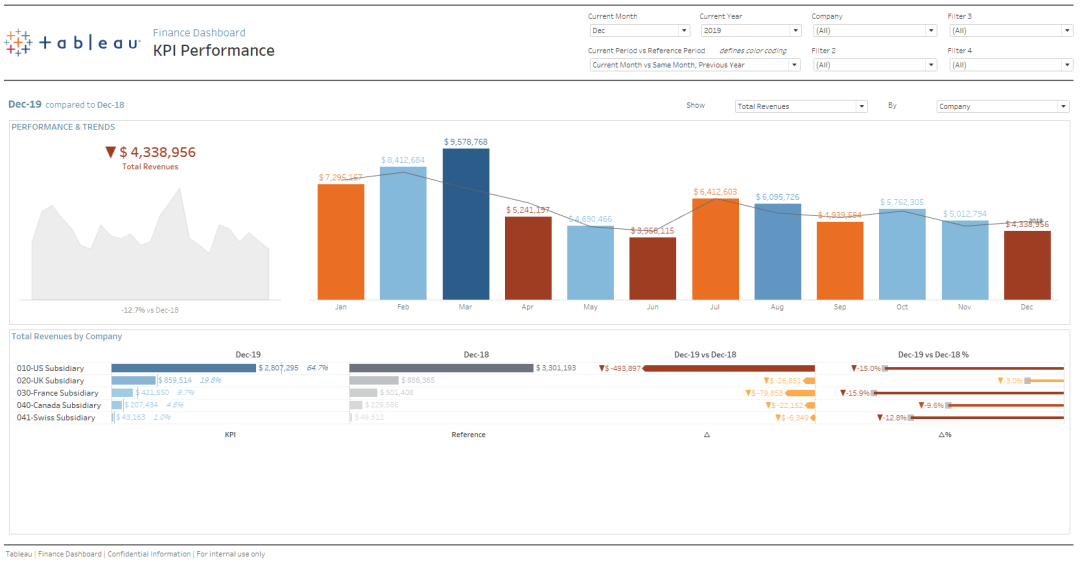Open the By dropdown set to Company
Screen dimensions: 1080x563
tap(1003, 106)
